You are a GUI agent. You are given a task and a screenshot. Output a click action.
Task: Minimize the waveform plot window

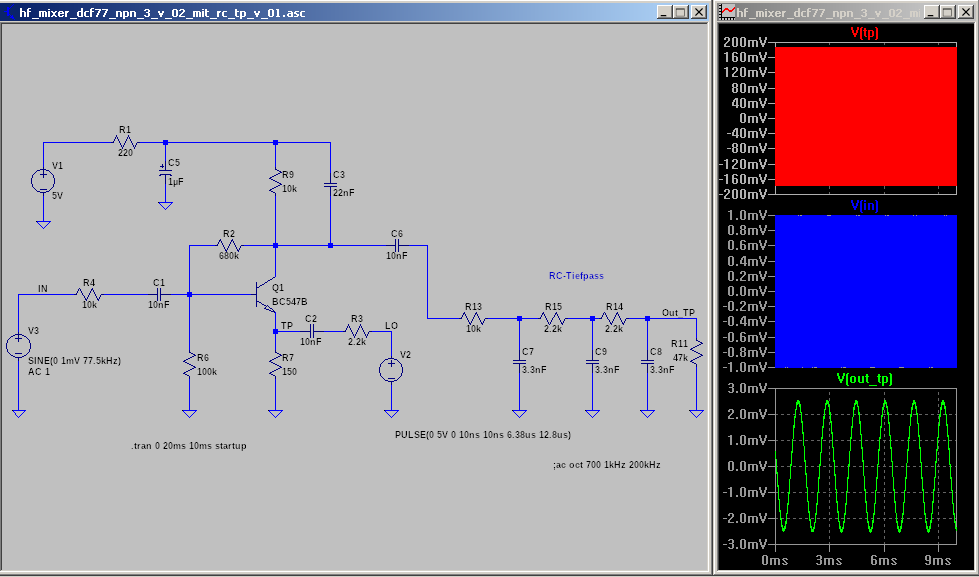(x=932, y=12)
